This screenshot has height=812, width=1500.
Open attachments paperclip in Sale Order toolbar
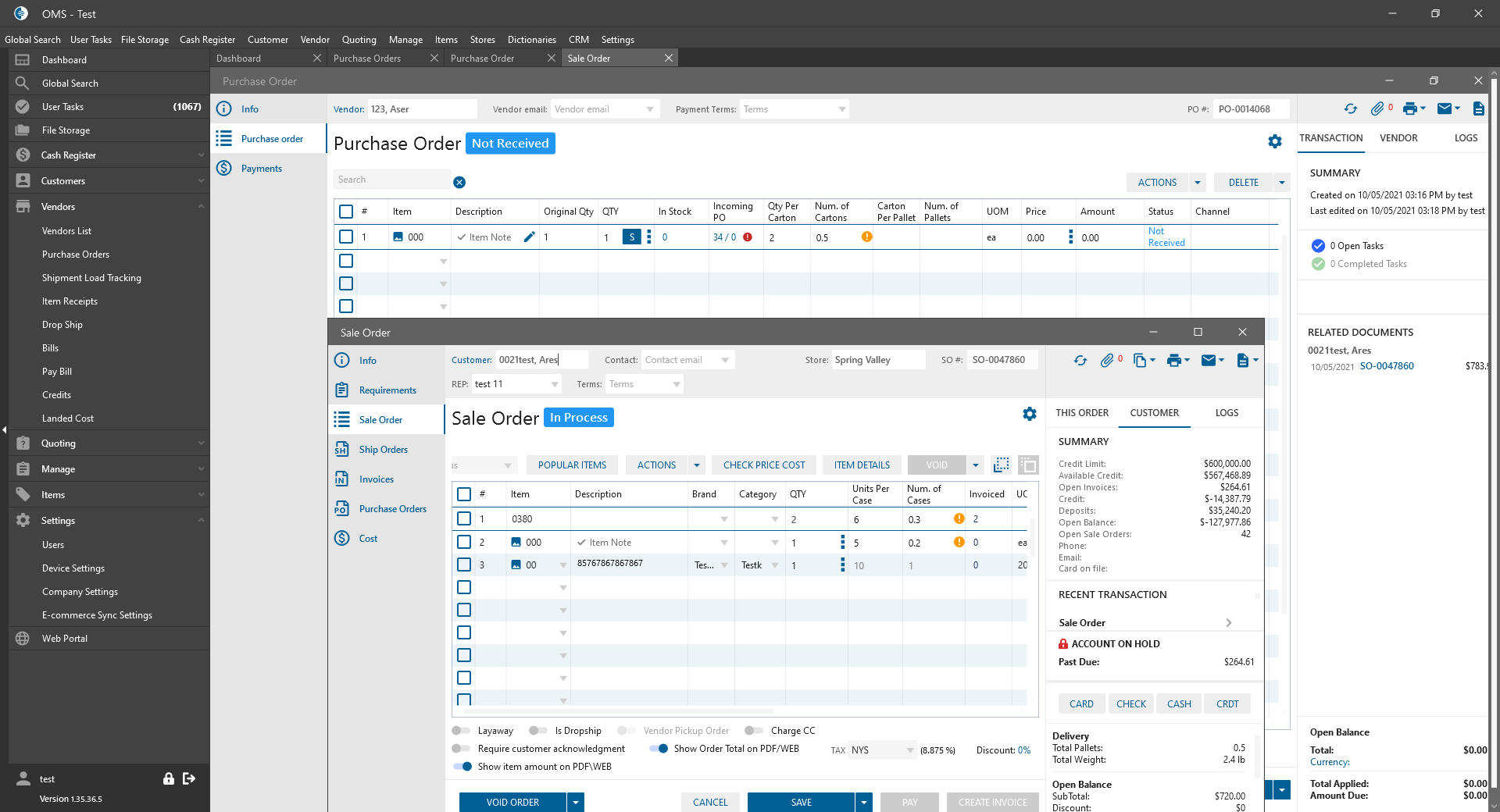[x=1107, y=360]
